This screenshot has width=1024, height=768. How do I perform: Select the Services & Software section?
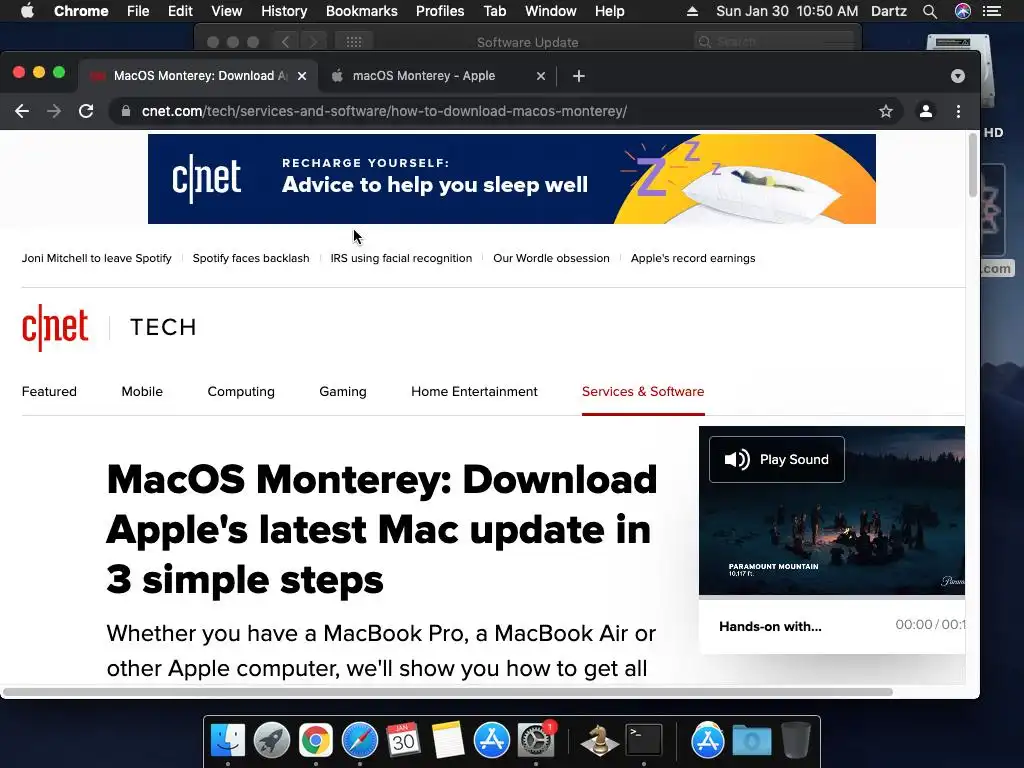coord(643,391)
